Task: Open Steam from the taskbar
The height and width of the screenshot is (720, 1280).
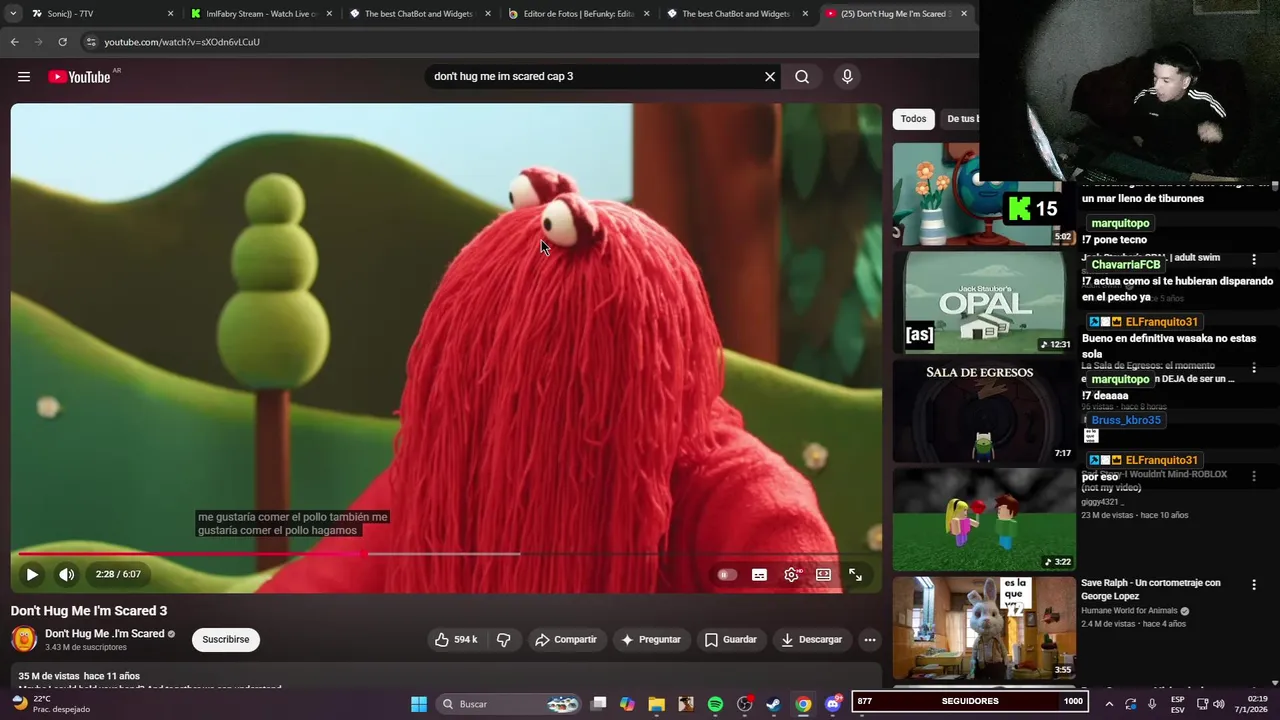Action: pyautogui.click(x=773, y=704)
